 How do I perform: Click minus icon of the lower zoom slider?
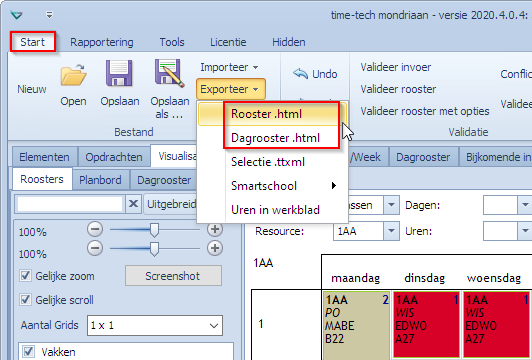[95, 248]
